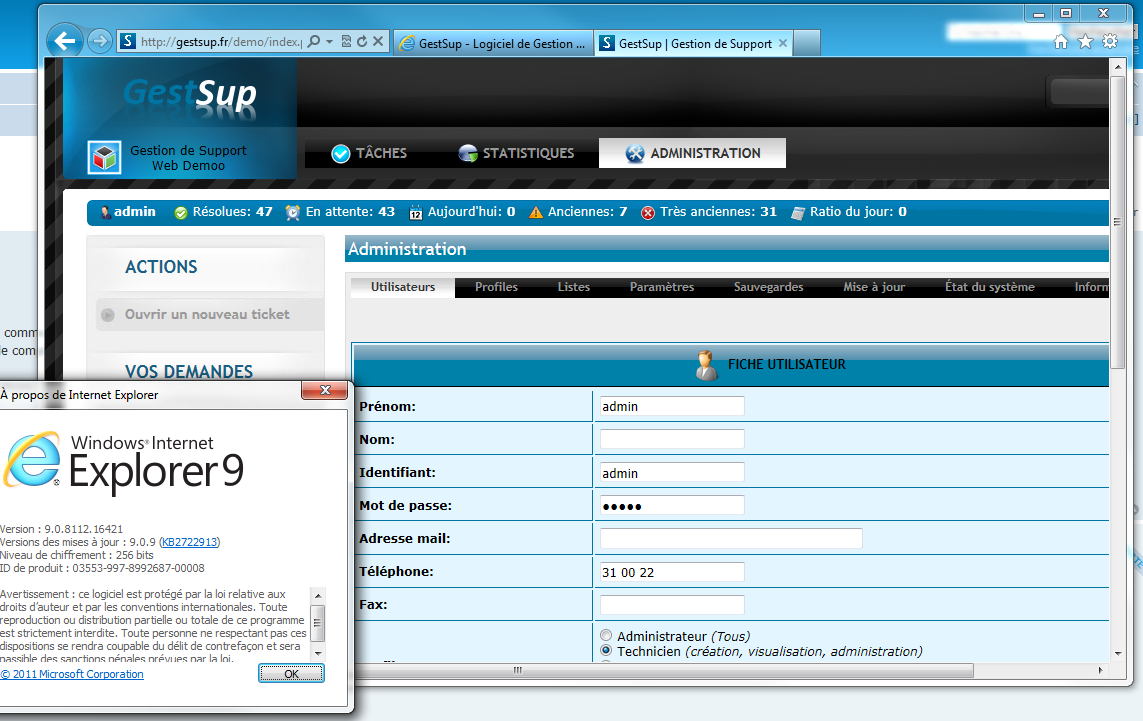Click the Internet Explorer 9 logo
The image size is (1143, 721).
(32, 459)
